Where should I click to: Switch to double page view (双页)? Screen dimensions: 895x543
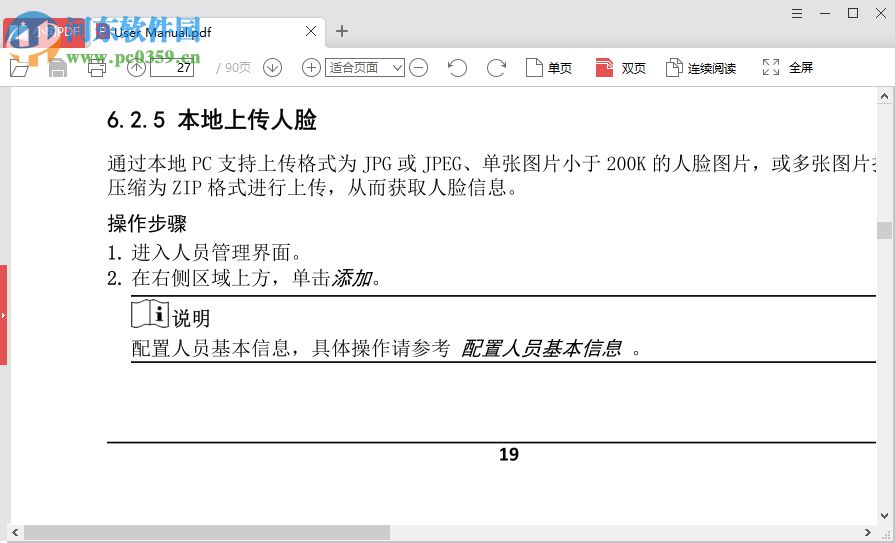(x=620, y=68)
